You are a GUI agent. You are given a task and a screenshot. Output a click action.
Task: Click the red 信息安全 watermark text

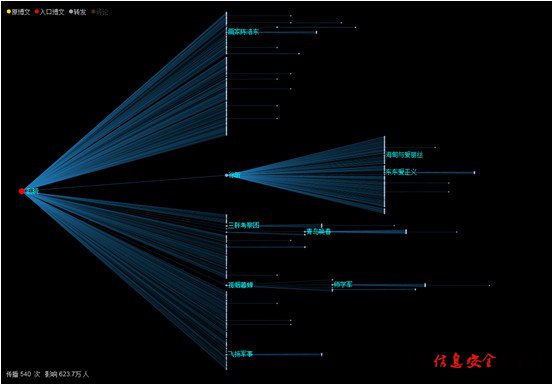[x=465, y=361]
